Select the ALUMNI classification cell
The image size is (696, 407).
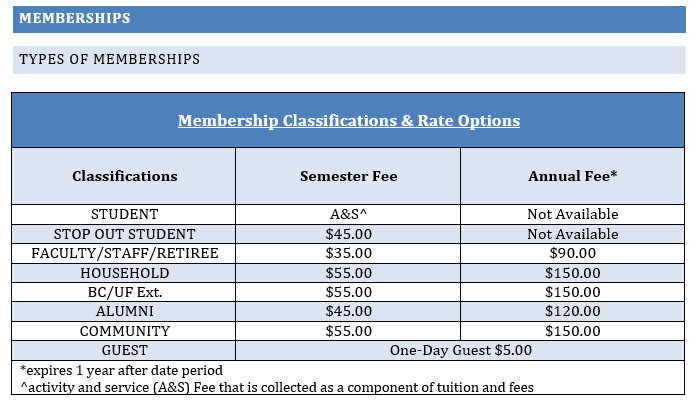[124, 312]
